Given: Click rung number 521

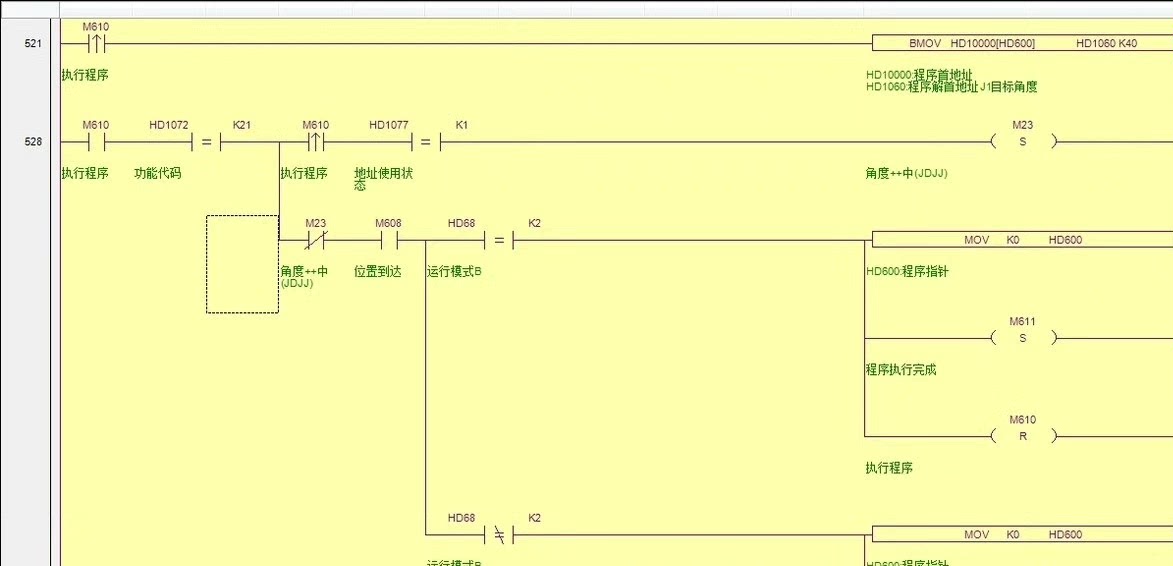Looking at the screenshot, I should click(33, 43).
